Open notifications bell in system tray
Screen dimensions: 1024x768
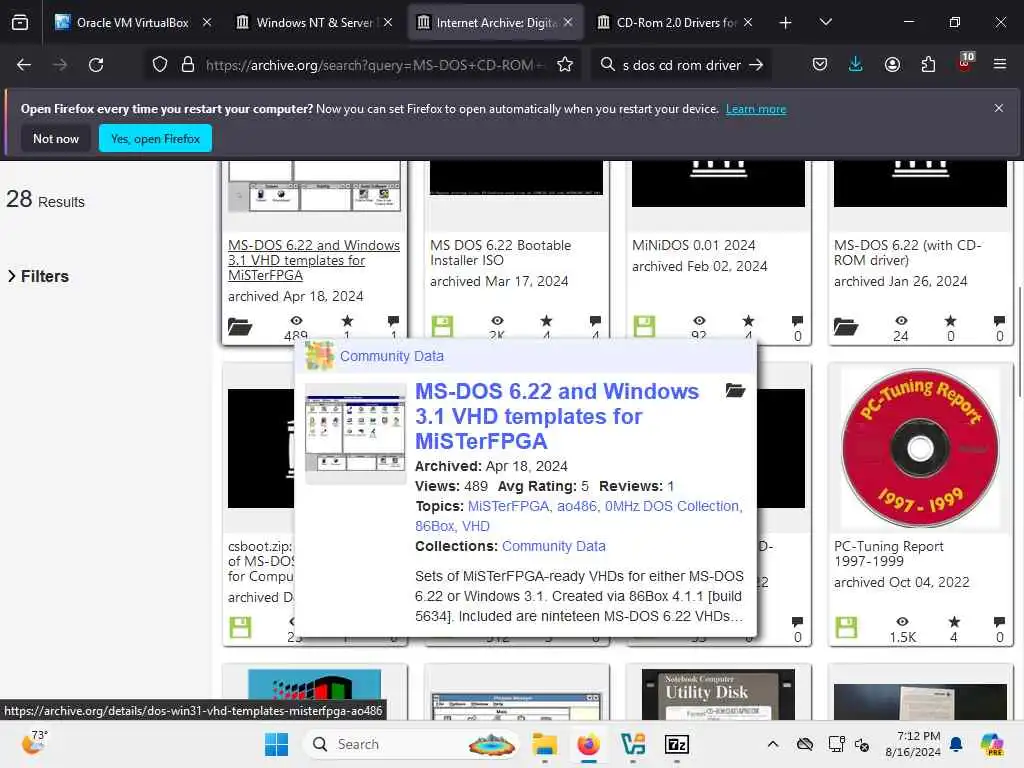pyautogui.click(x=956, y=744)
